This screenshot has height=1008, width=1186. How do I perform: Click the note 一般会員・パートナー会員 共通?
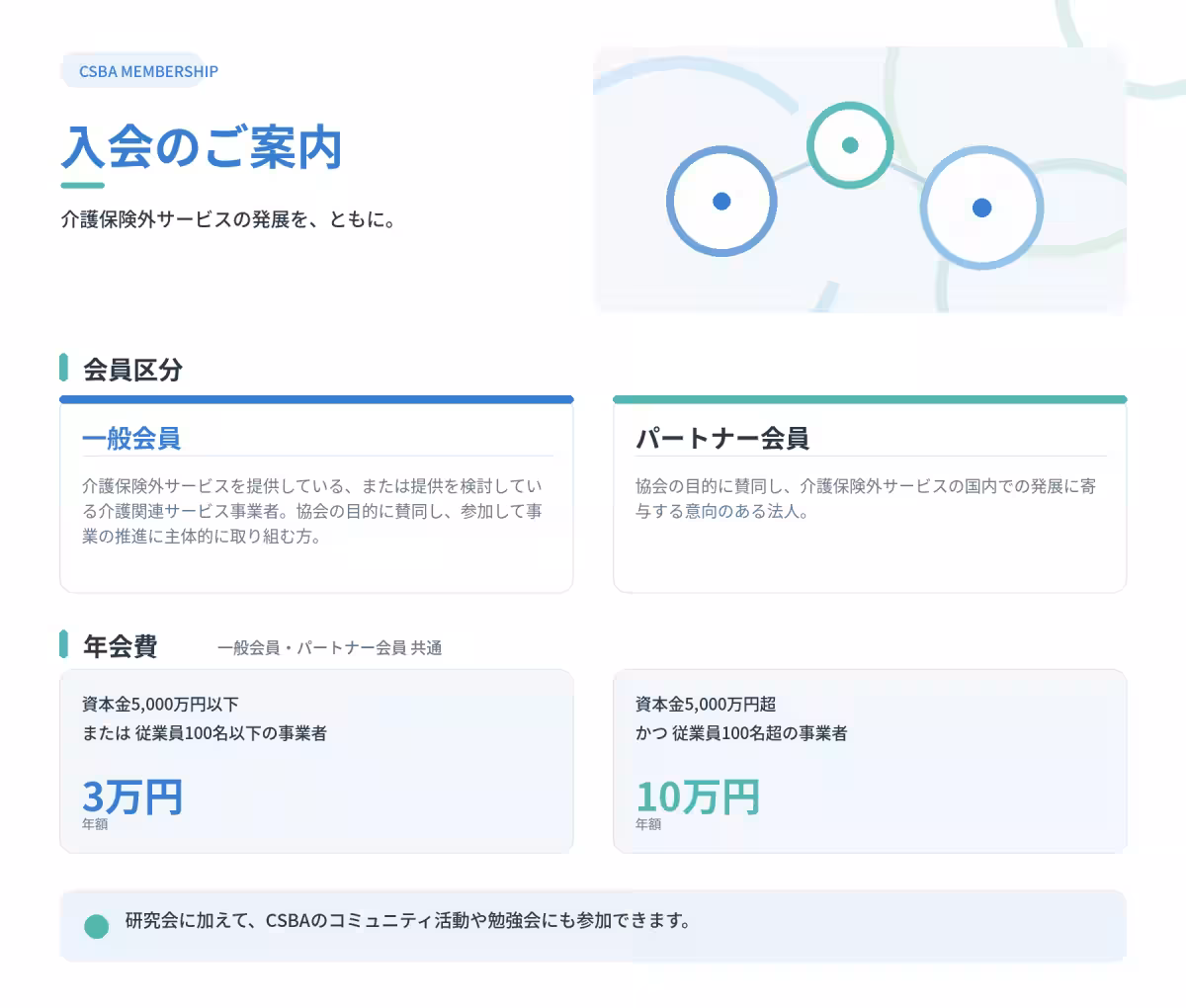(x=330, y=648)
